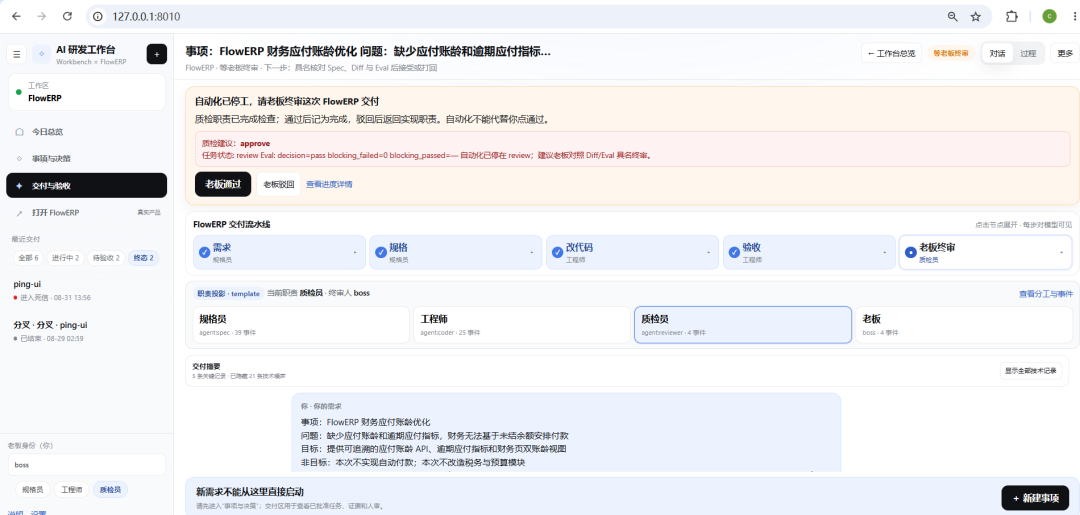The height and width of the screenshot is (515, 1080).
Task: Open the ping-ui recent delivery entry
Action: point(86,290)
